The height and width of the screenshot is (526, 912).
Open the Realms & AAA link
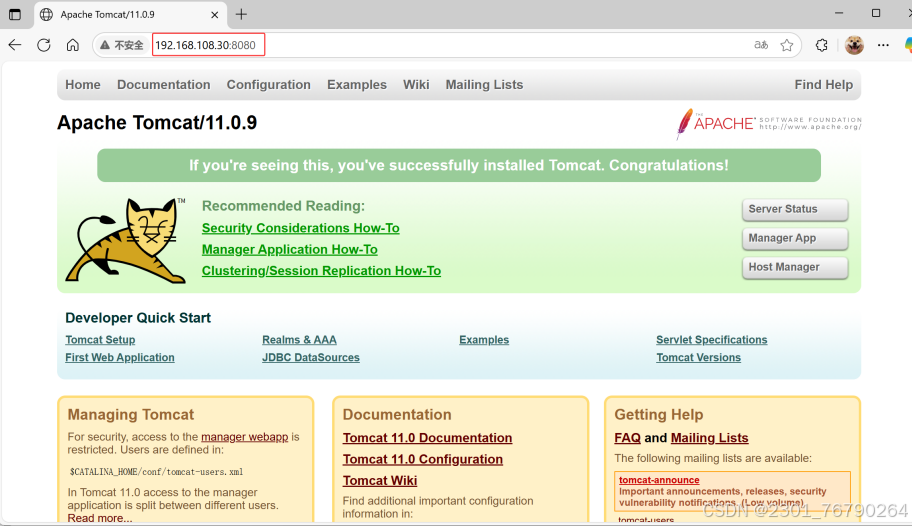(299, 340)
